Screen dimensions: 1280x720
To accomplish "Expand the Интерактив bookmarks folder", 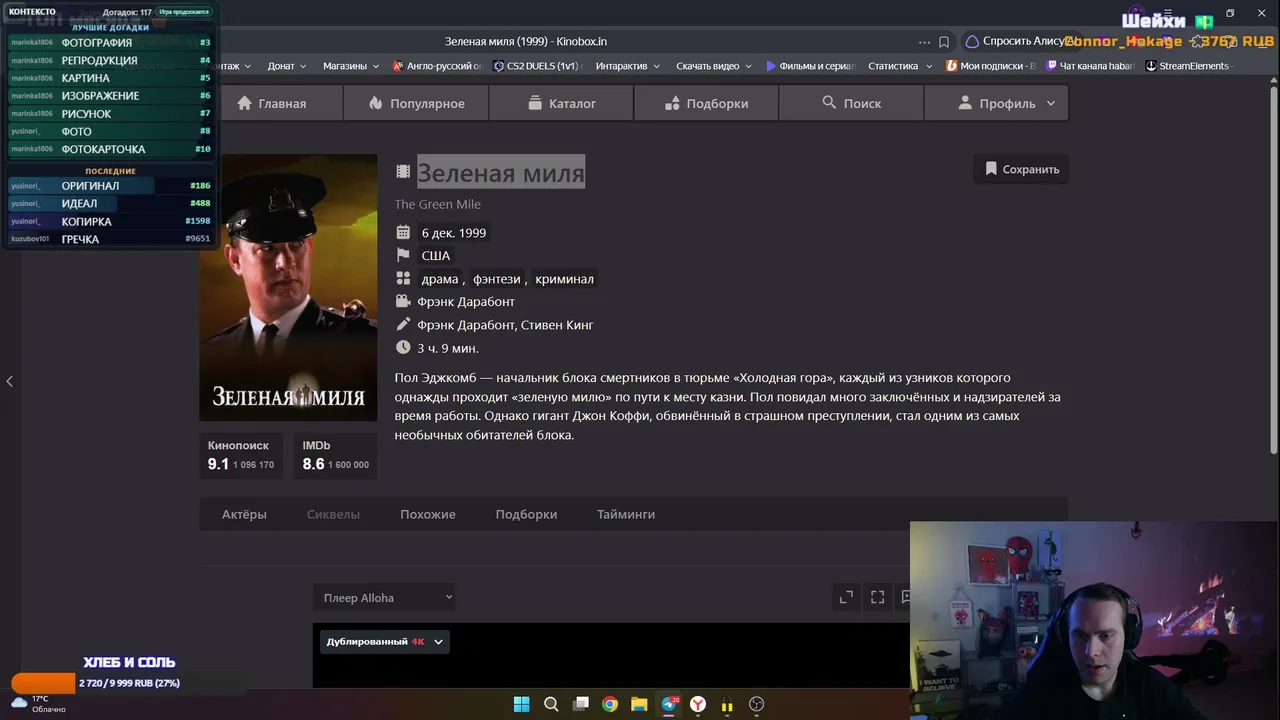I will pyautogui.click(x=628, y=66).
